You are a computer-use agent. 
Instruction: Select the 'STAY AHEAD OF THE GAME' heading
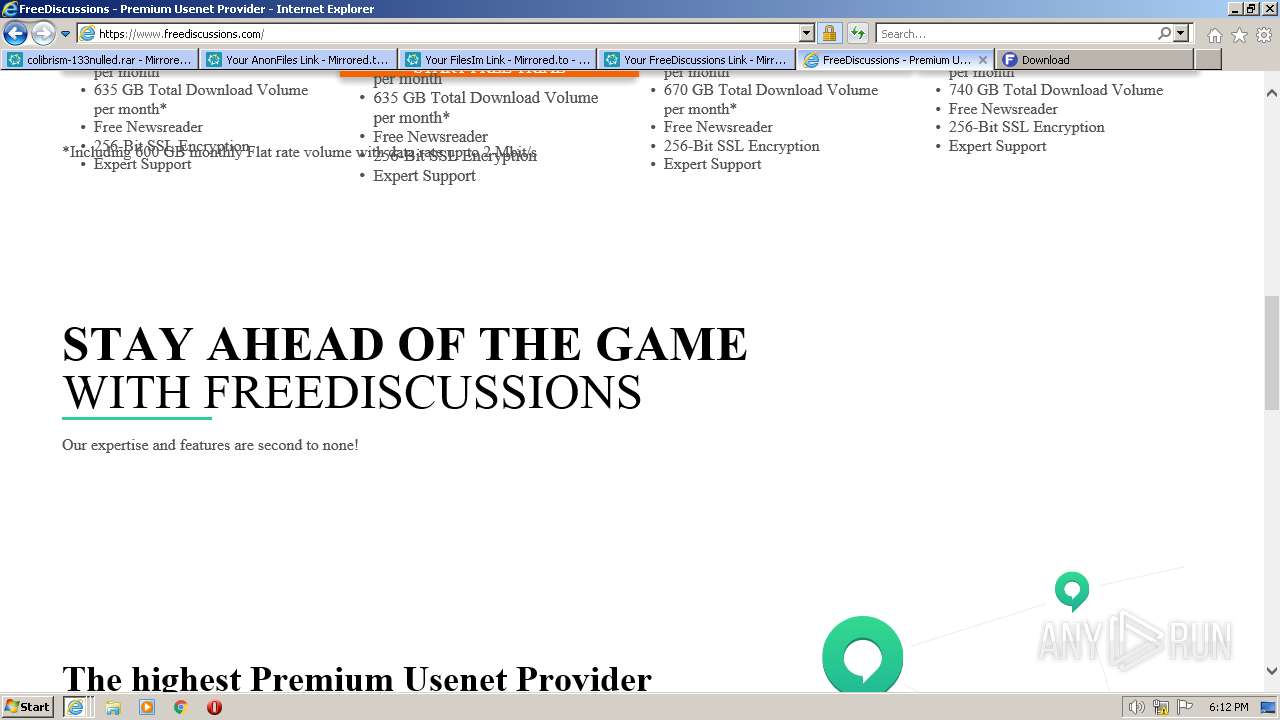click(404, 344)
